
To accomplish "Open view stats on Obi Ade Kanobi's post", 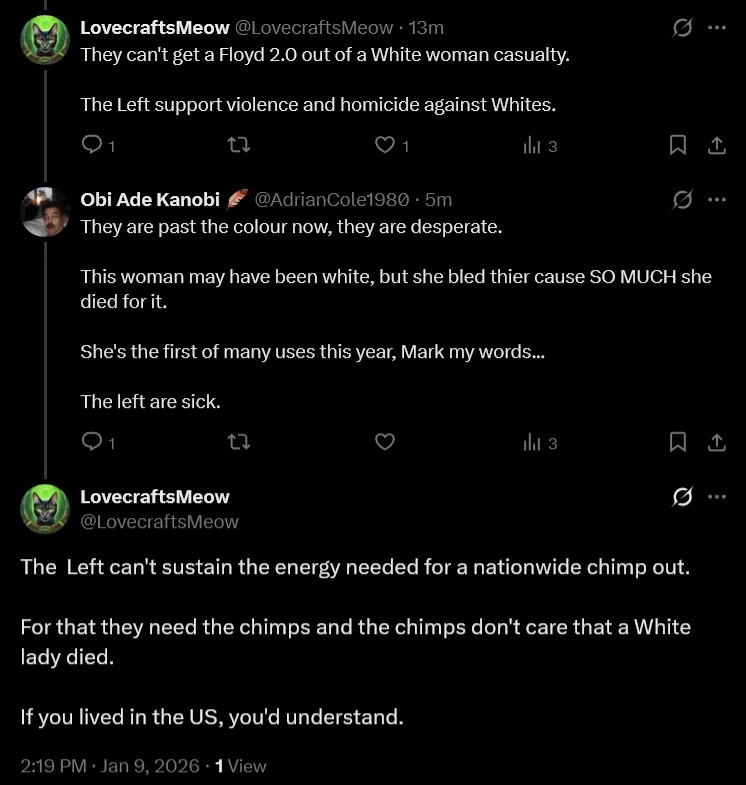I will 531,442.
